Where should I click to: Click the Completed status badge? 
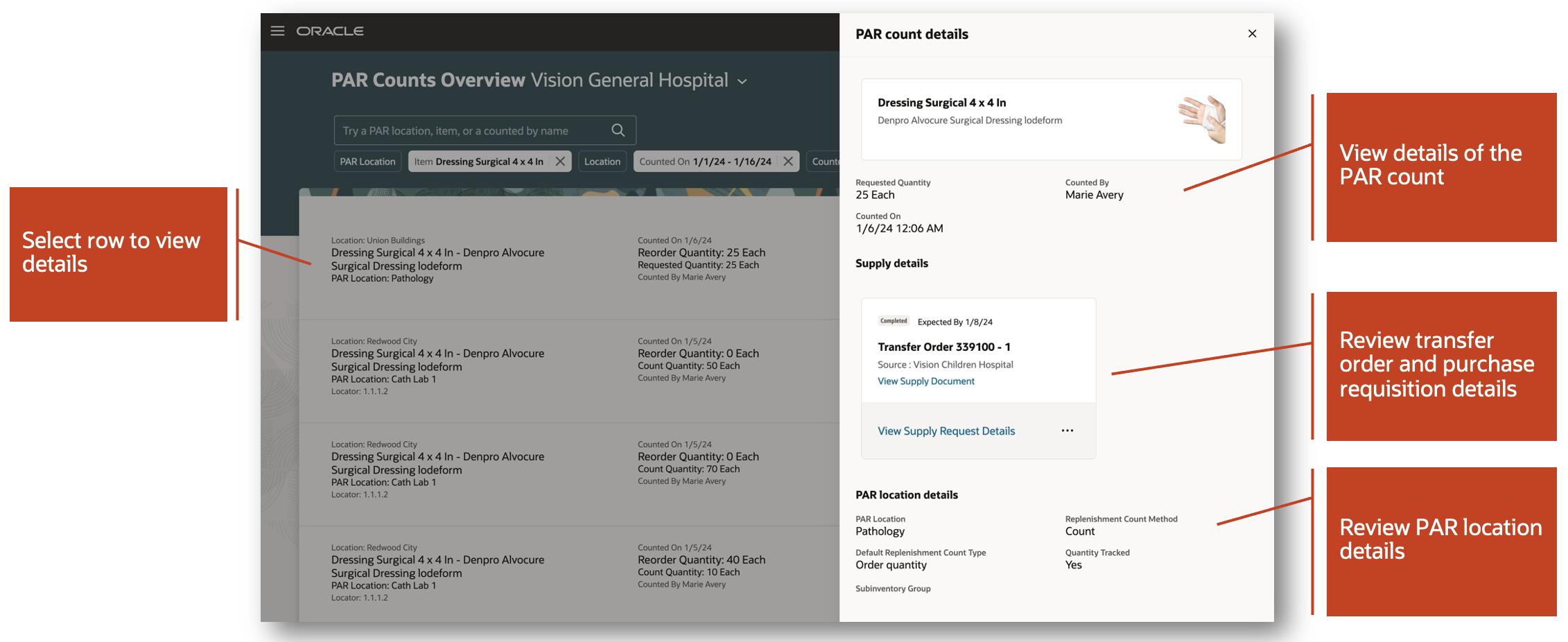[x=894, y=320]
